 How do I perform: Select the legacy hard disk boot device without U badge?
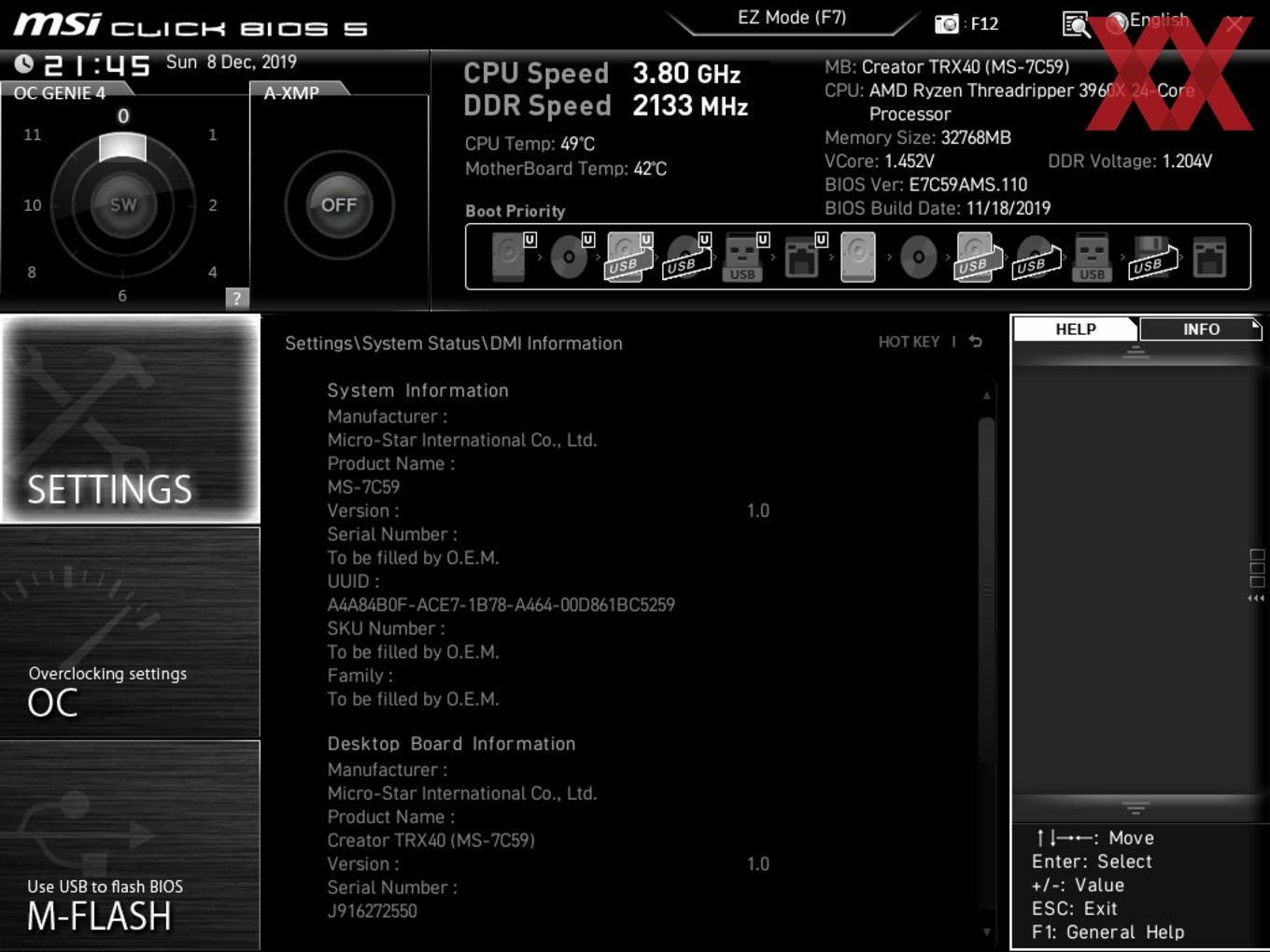coord(858,257)
